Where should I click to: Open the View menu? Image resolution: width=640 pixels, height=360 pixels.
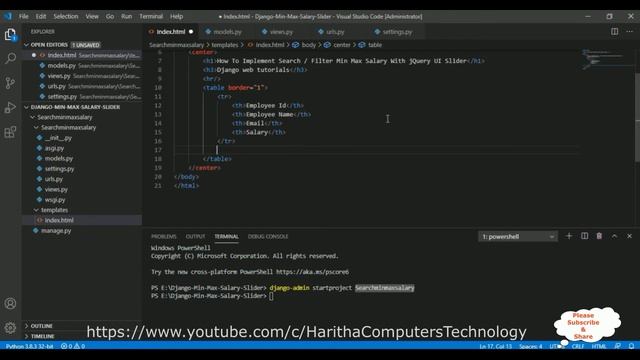pyautogui.click(x=92, y=16)
